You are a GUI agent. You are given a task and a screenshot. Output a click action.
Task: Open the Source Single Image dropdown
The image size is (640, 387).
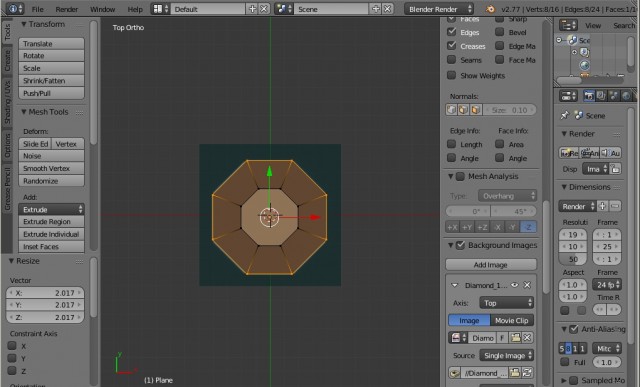(507, 355)
